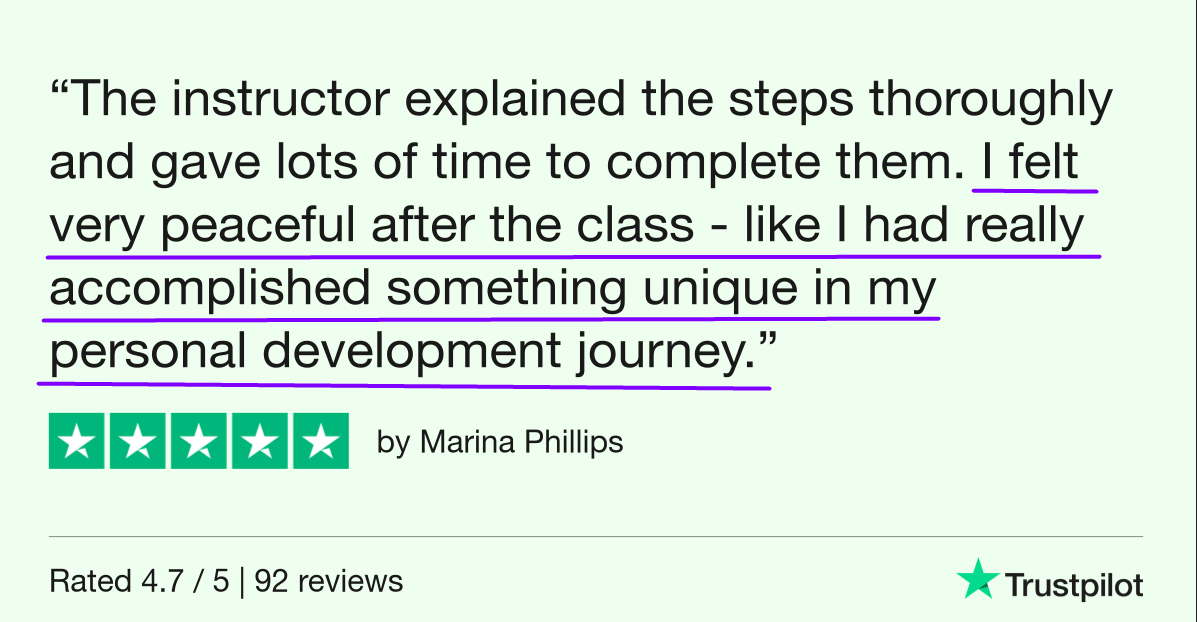Click the underlined "personal development journey" text
Screen dimensions: 1197x622
coord(398,354)
